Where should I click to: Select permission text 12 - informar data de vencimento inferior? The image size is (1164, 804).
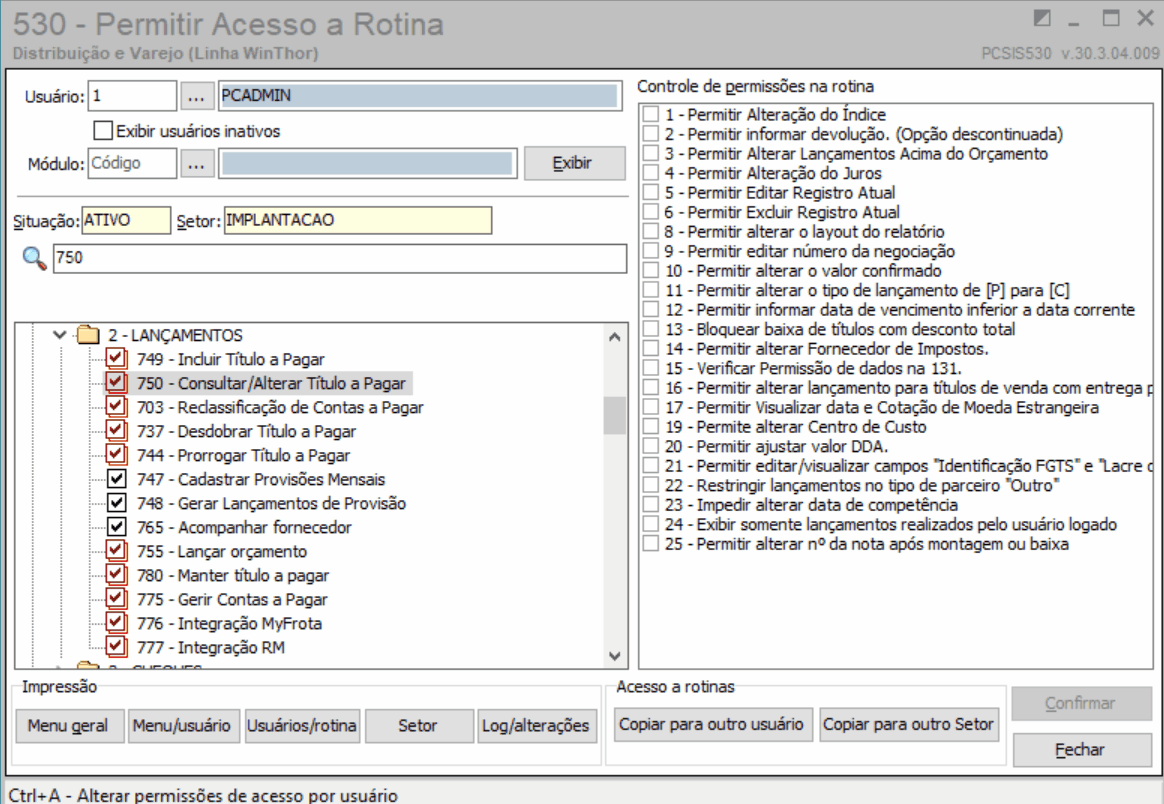click(899, 310)
